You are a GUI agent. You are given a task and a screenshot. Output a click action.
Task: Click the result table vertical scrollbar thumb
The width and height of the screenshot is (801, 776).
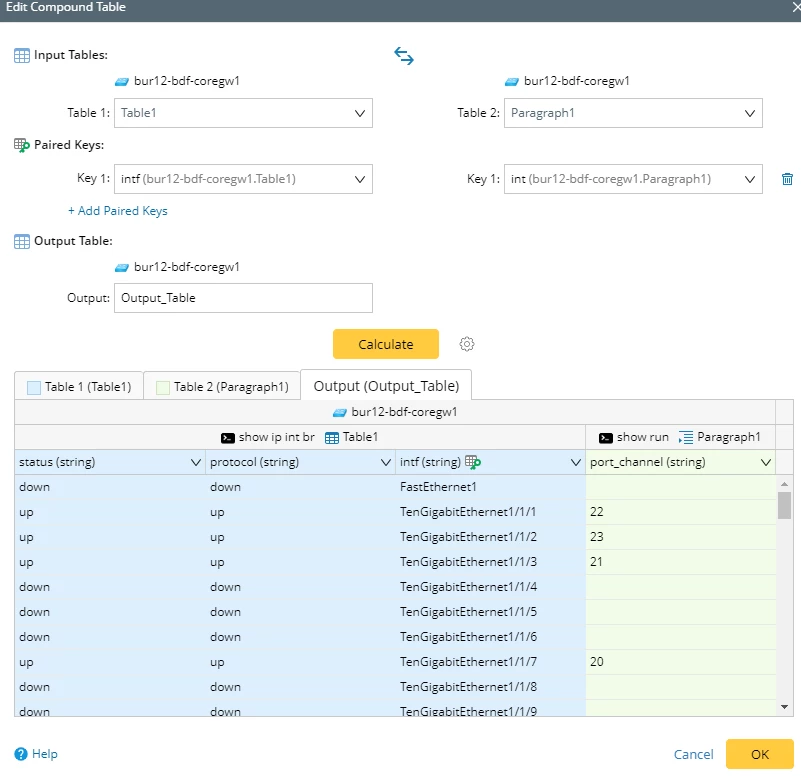point(784,506)
